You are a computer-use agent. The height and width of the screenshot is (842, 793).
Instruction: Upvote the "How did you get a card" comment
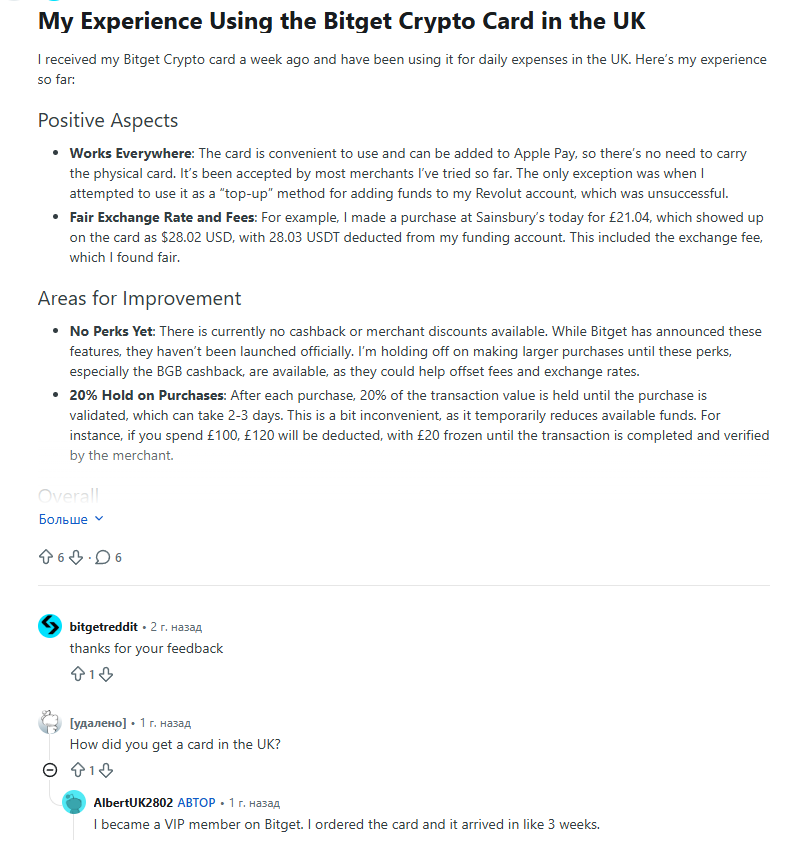pos(78,770)
